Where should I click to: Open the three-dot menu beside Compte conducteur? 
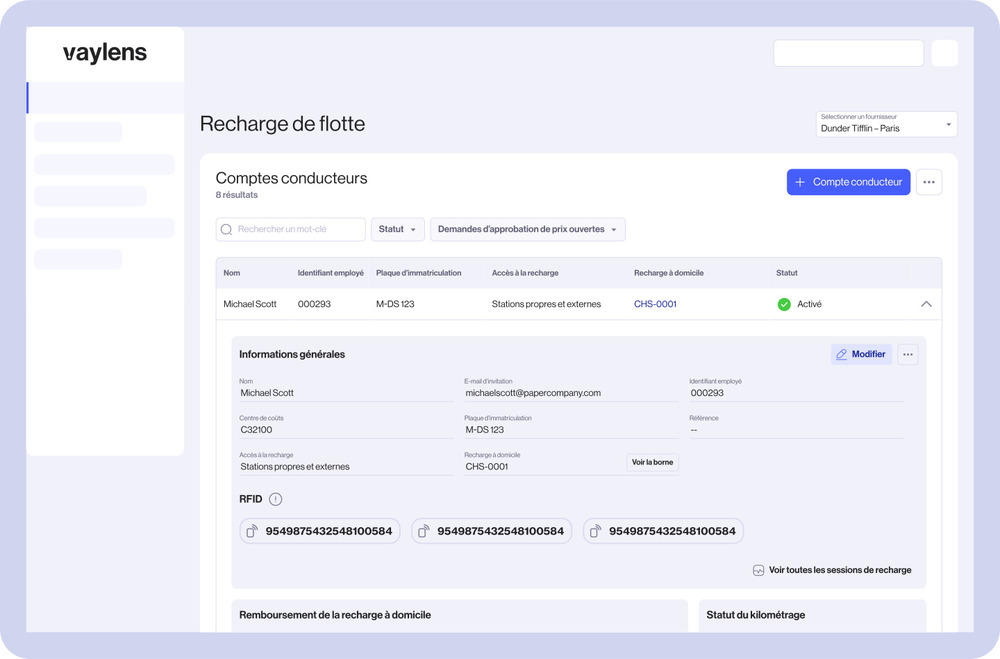tap(929, 182)
